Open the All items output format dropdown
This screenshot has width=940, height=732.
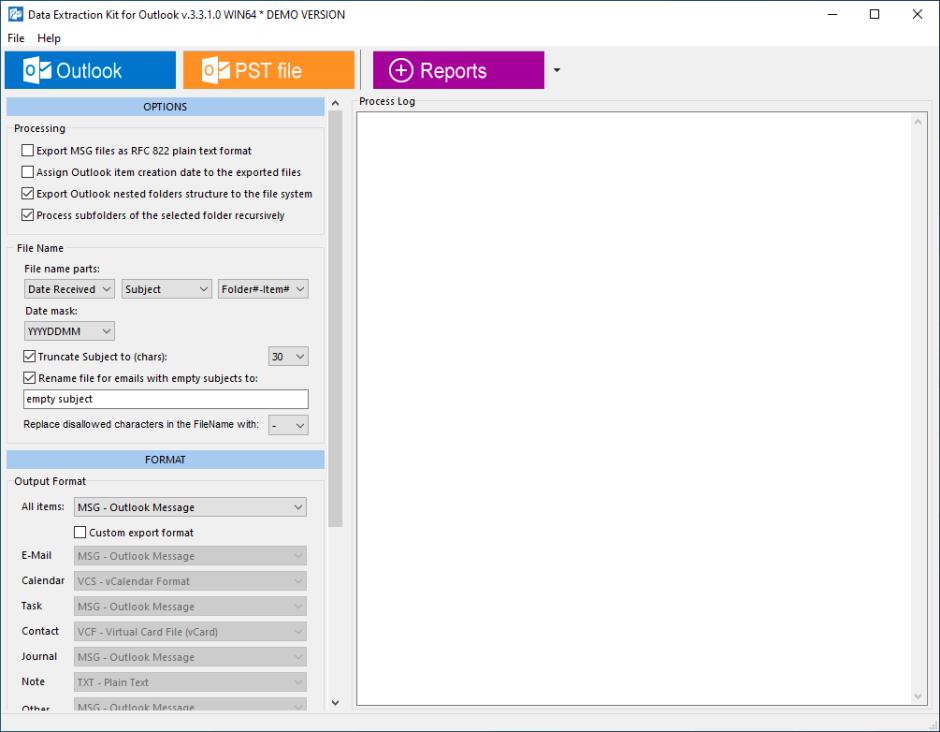click(190, 507)
